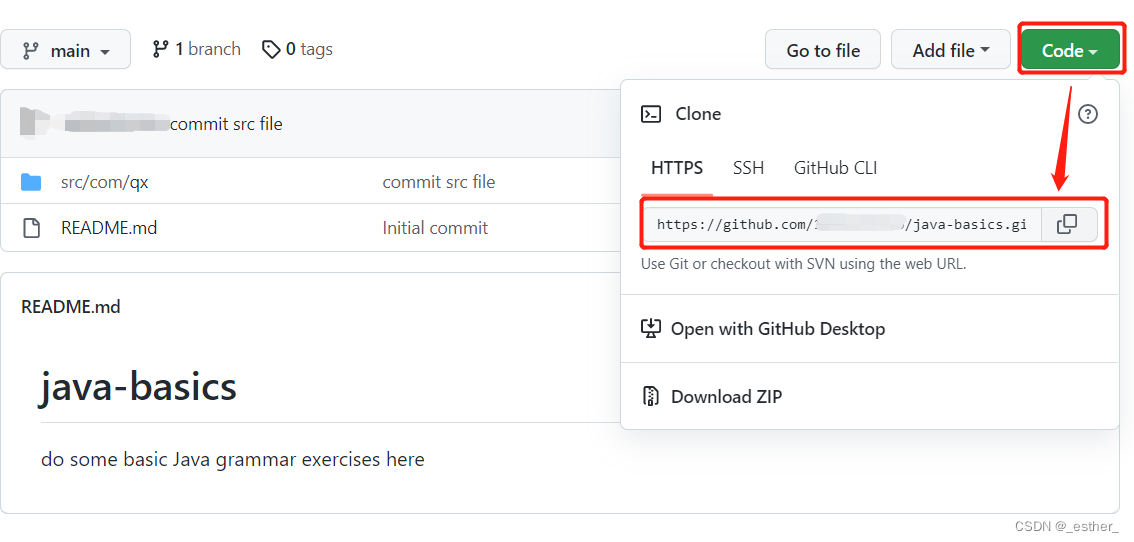Screen dimensions: 1134x542
Task: Copy the HTTPS clone URL icon
Action: (1067, 224)
